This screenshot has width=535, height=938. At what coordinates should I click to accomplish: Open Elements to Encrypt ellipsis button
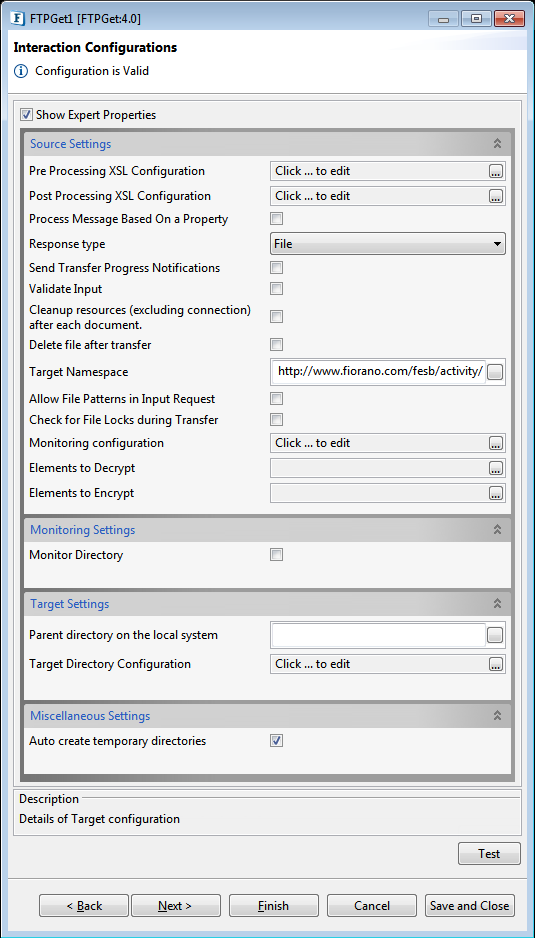[x=496, y=494]
